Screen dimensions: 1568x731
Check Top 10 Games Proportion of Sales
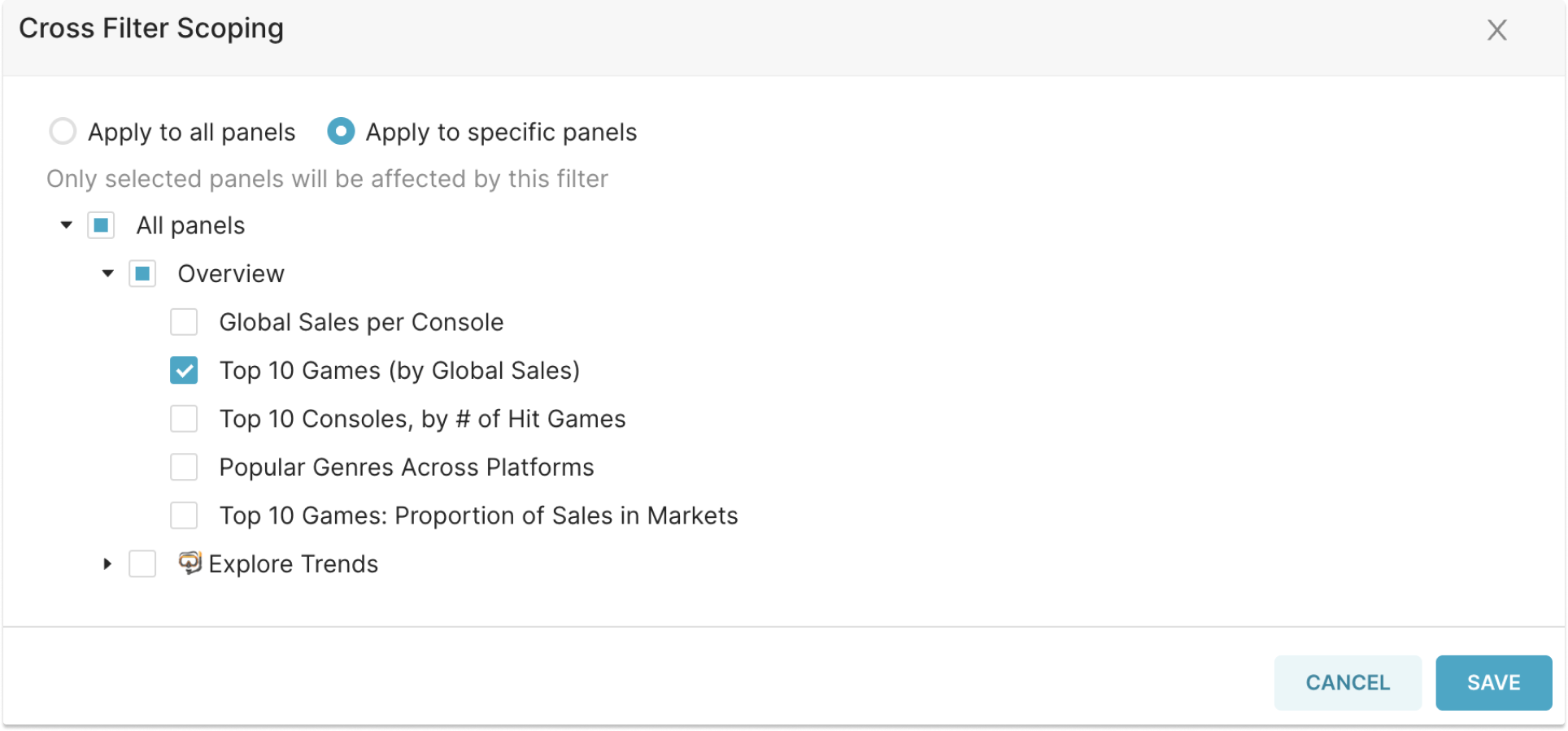[184, 516]
